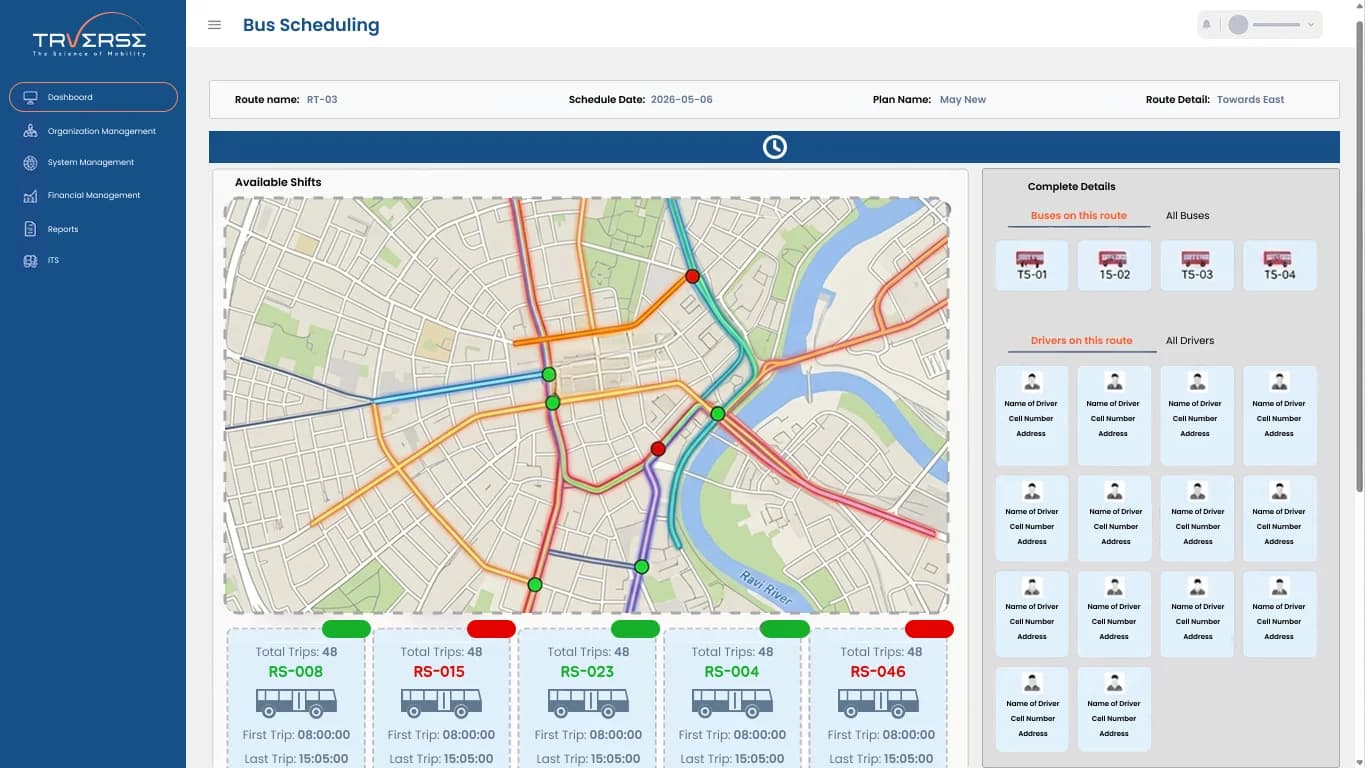1365x768 pixels.
Task: Select the RS-023 shift card
Action: (588, 698)
